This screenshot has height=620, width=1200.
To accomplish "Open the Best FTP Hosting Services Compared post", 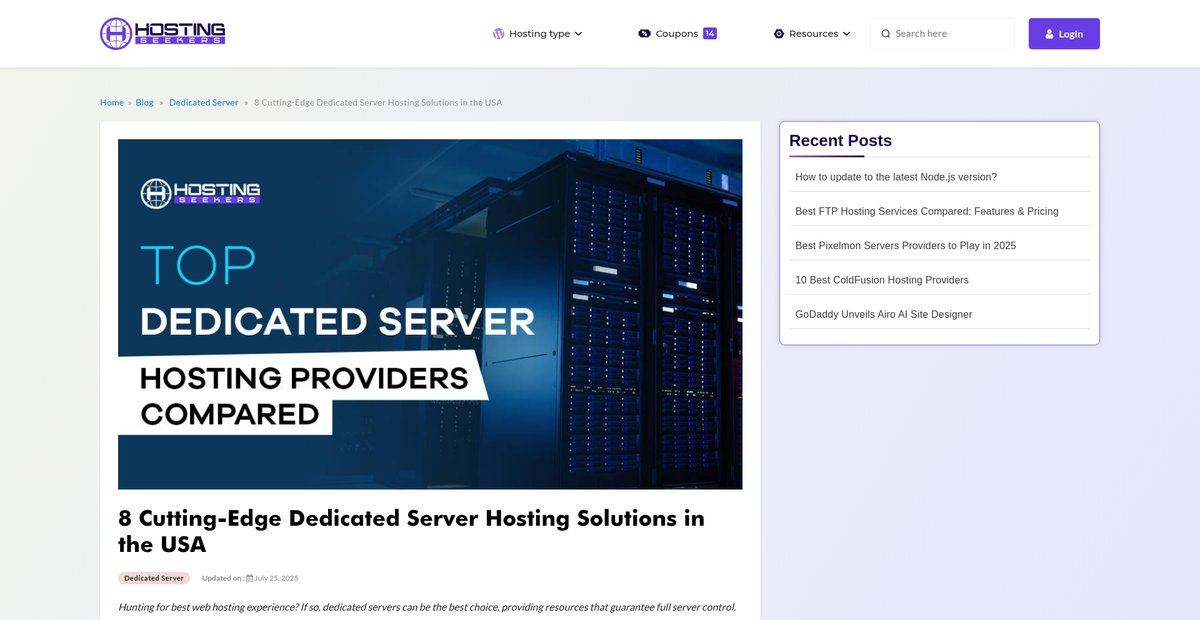I will pos(927,211).
